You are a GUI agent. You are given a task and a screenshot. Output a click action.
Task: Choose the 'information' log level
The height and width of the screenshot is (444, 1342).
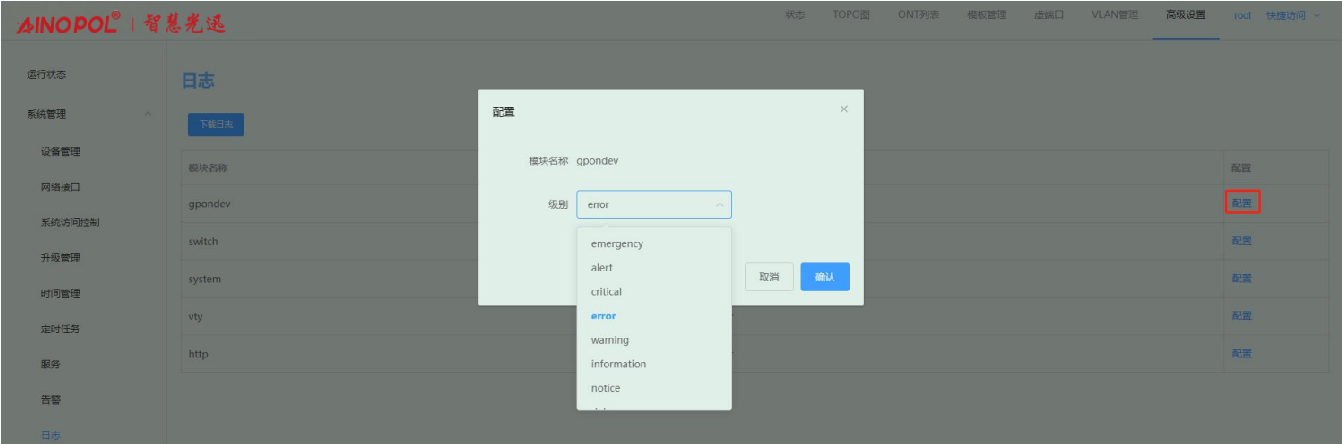coord(618,364)
